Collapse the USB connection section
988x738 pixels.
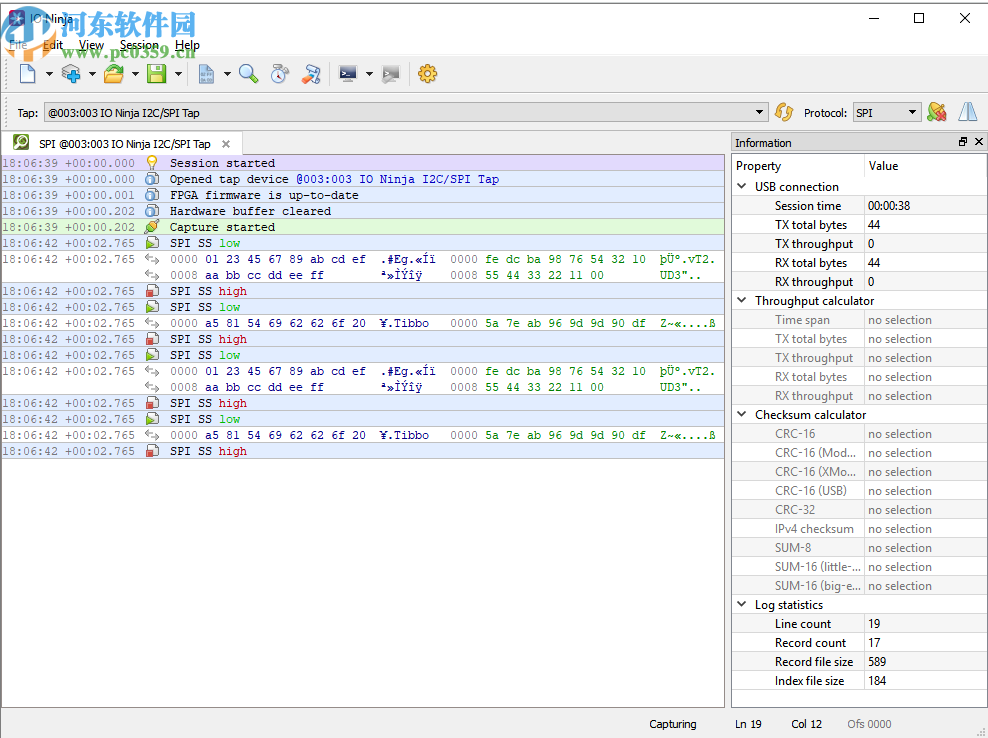pos(742,187)
